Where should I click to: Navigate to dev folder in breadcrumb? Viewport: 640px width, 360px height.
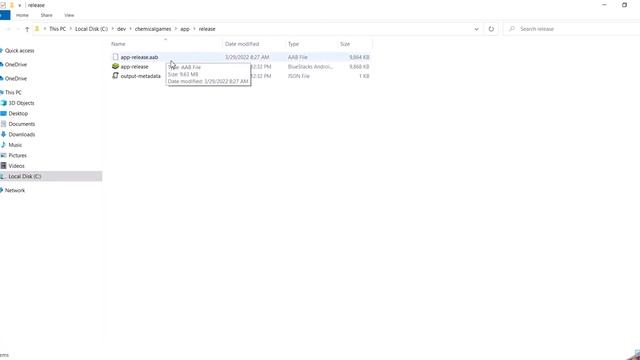point(121,29)
